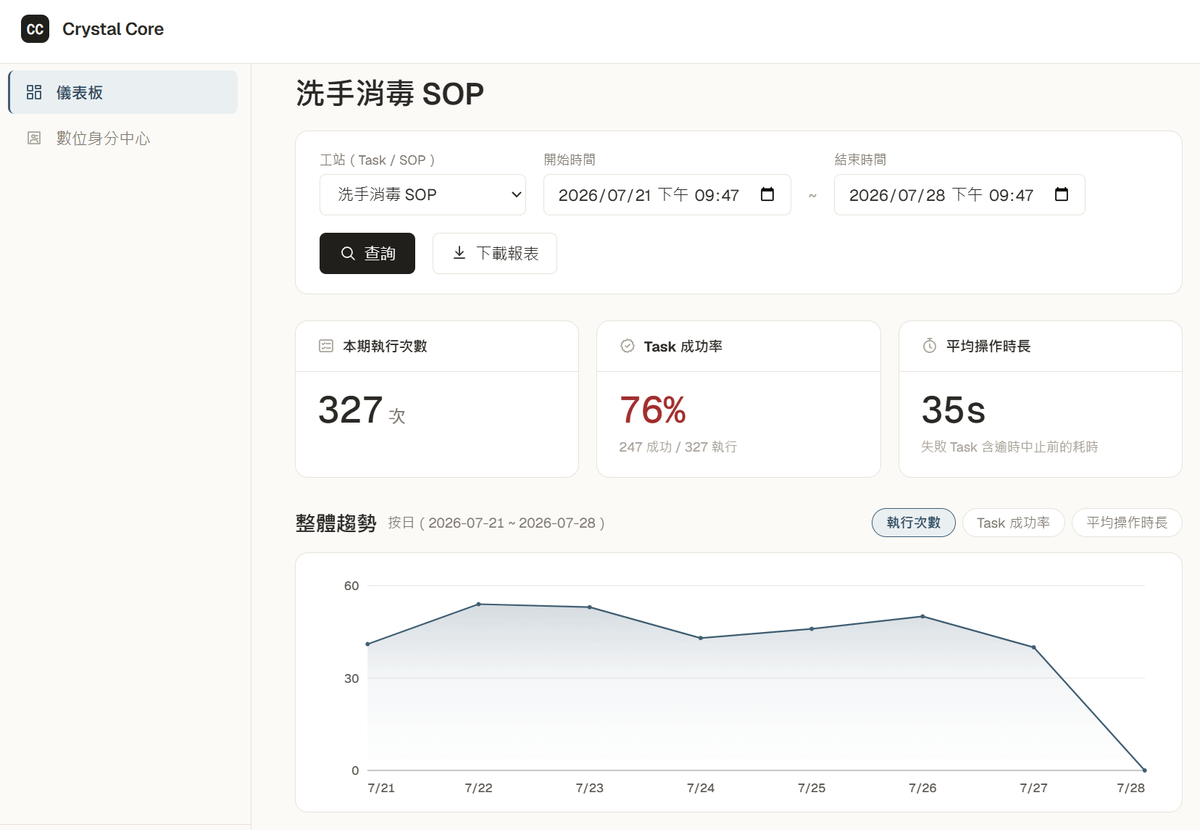Open the 數位身分中心 sidebar item
Viewport: 1200px width, 830px height.
(x=123, y=138)
